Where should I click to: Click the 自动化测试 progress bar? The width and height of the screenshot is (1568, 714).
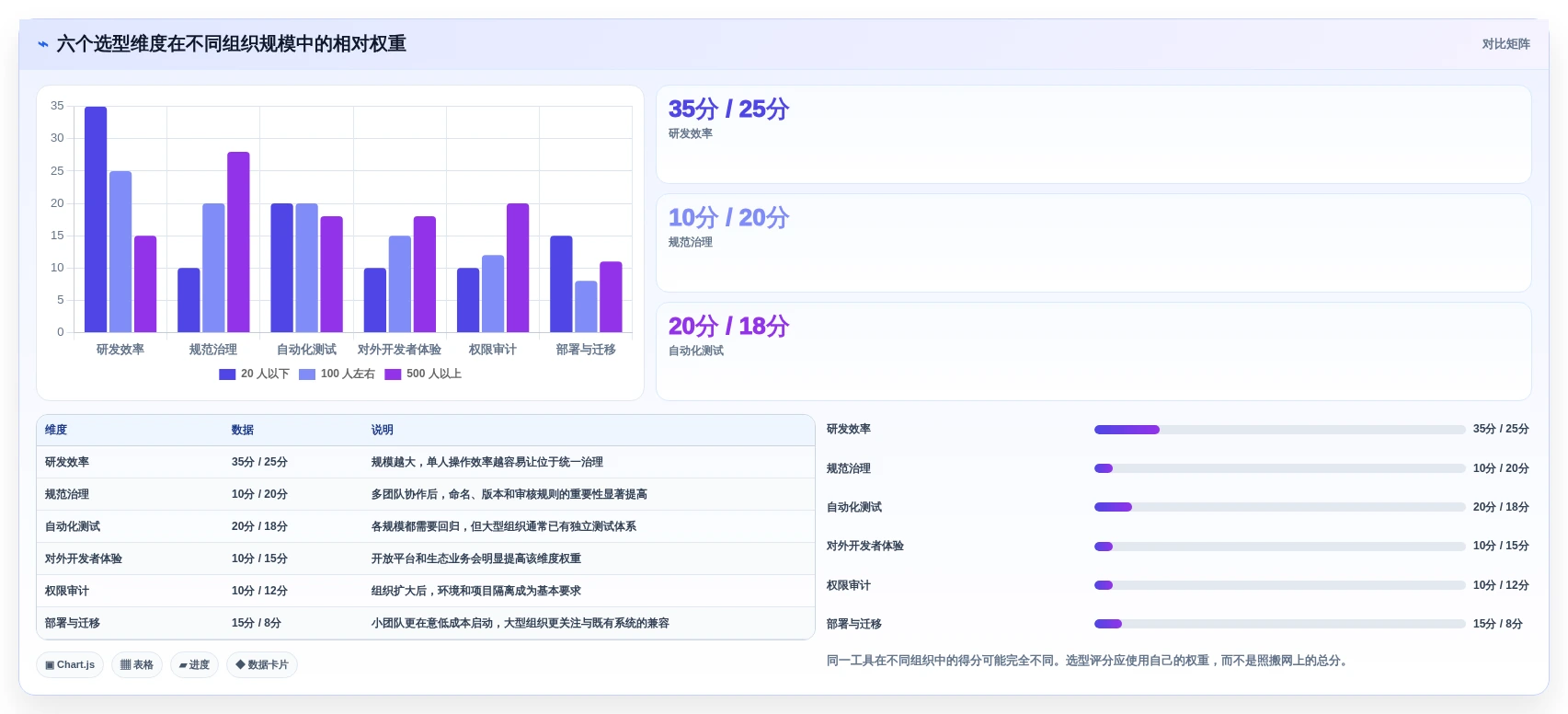(1279, 507)
